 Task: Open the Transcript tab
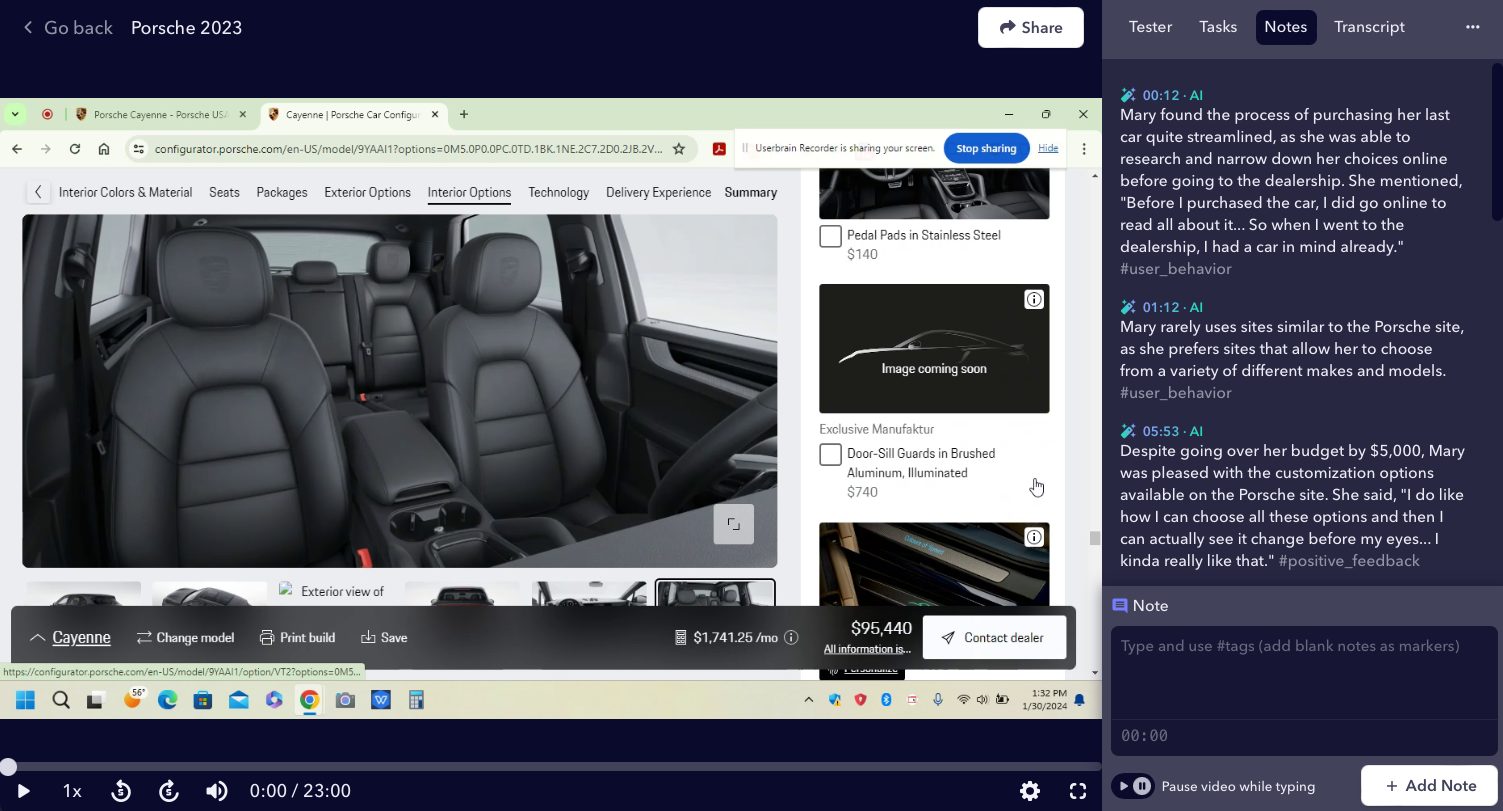1369,27
